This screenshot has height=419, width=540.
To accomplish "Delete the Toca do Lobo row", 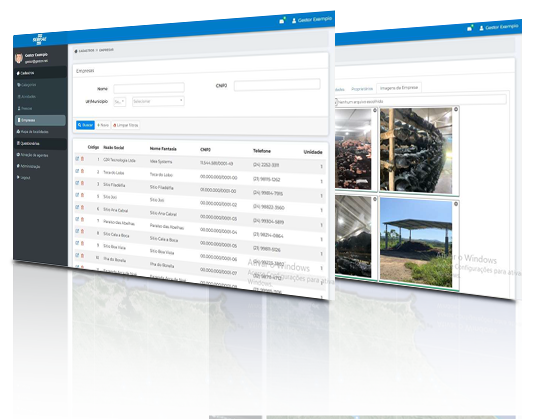I will coord(82,171).
